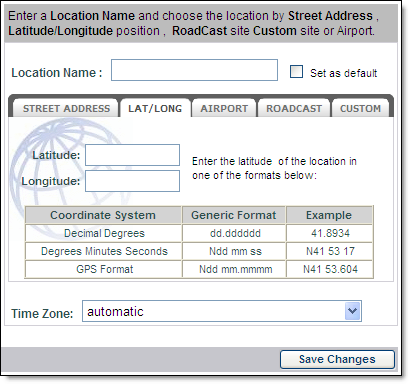
Task: Click the GPS Format cell
Action: (103, 269)
